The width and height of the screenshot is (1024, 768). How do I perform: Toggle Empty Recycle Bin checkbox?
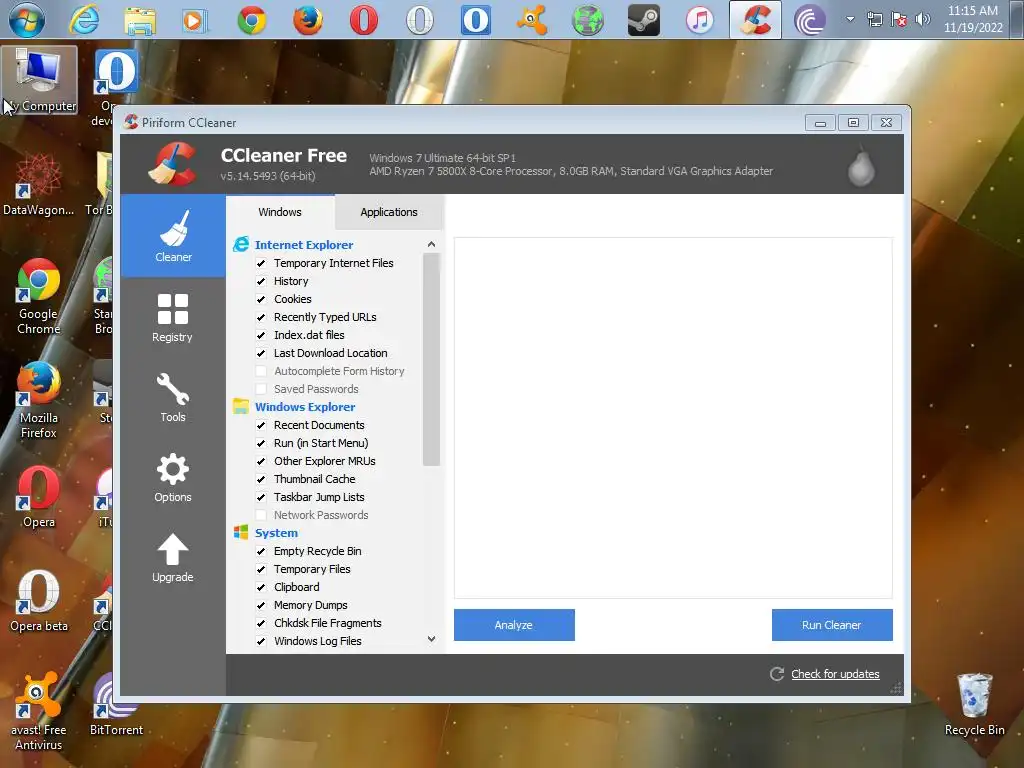[x=261, y=551]
